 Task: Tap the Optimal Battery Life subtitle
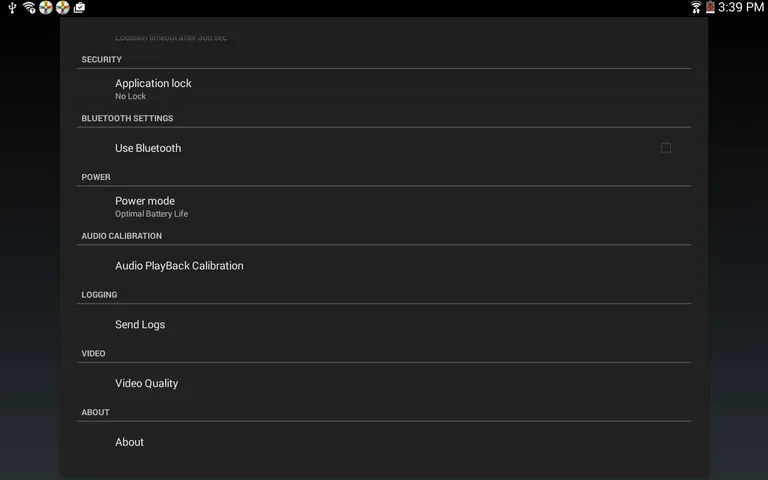coord(151,214)
